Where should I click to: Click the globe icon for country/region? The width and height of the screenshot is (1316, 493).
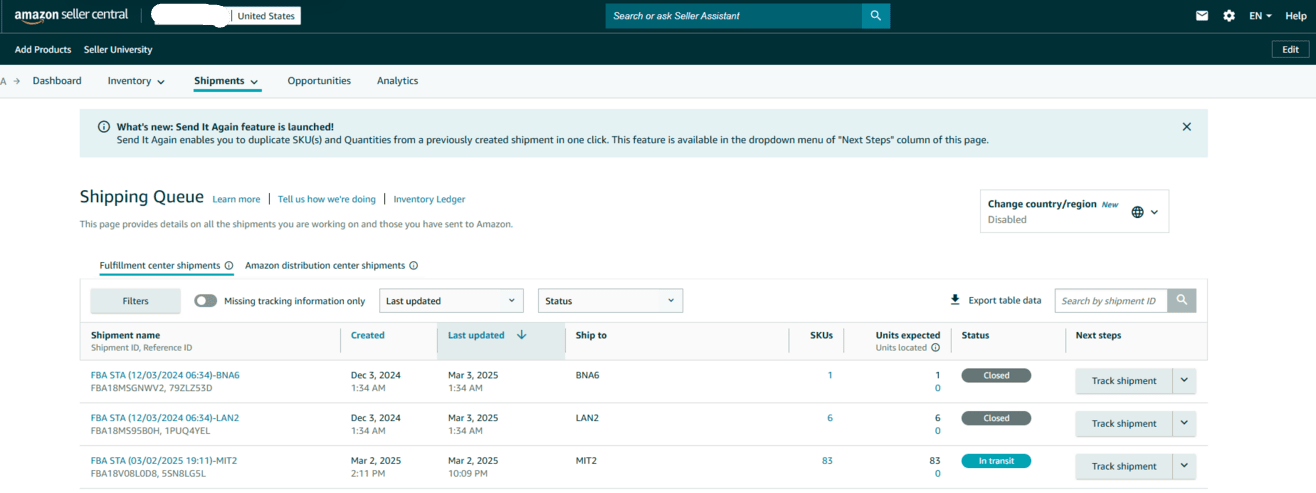pos(1138,212)
